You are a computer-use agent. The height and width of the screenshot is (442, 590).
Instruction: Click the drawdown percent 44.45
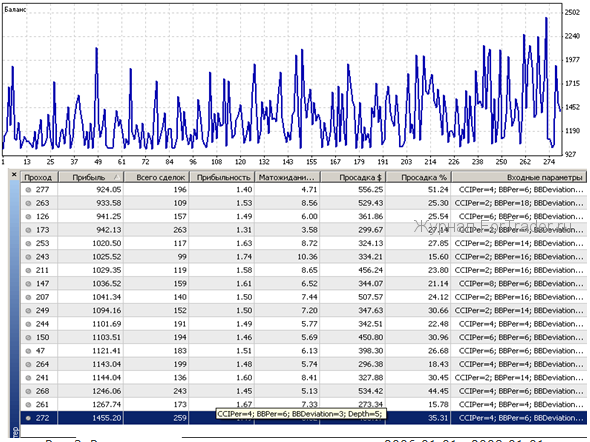coord(438,391)
